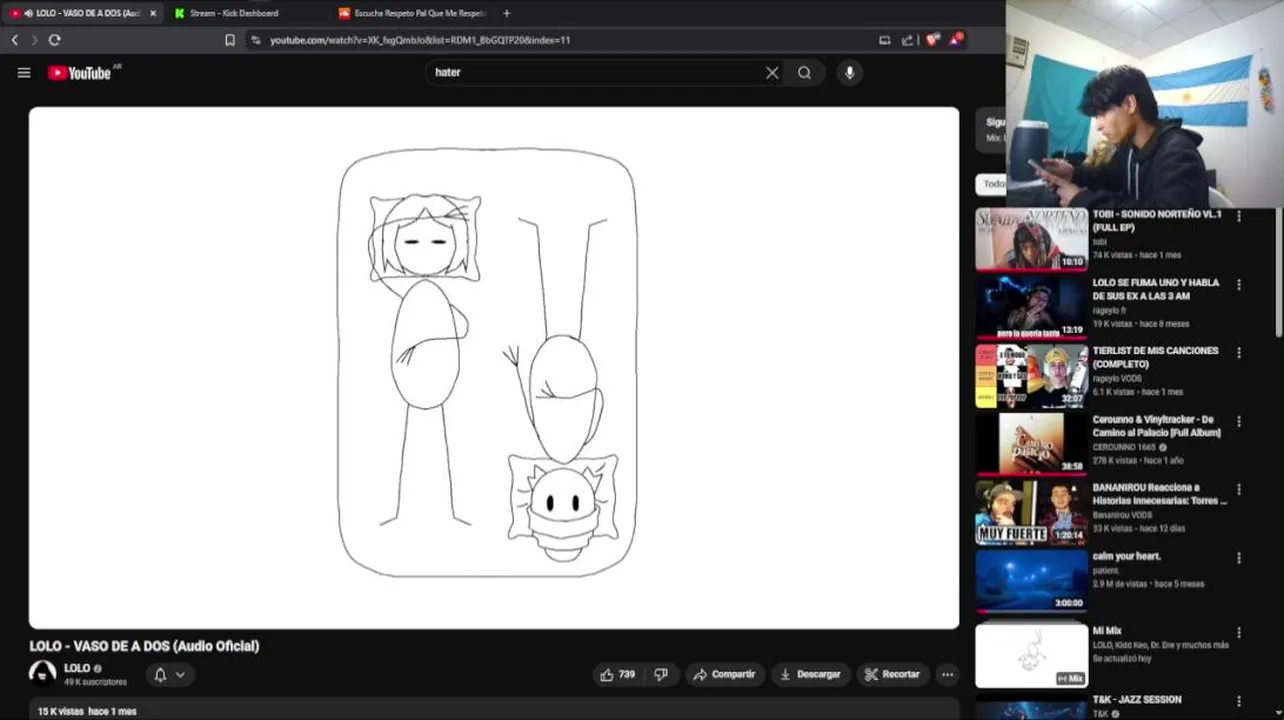Click the Descargar download button
Image resolution: width=1284 pixels, height=720 pixels.
click(810, 674)
